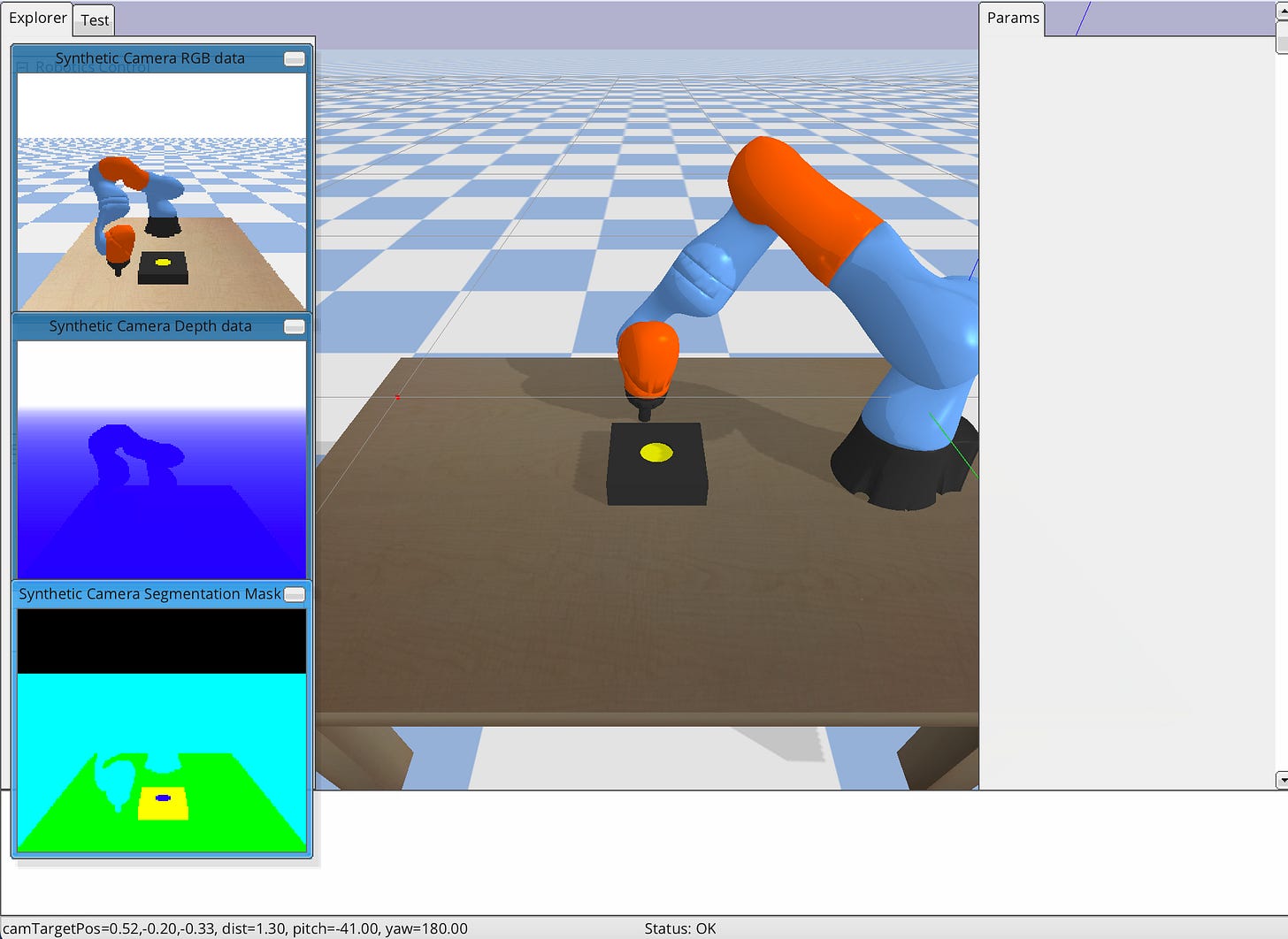Collapse the Robotics Control tree node
The image size is (1288, 939).
pos(23,67)
